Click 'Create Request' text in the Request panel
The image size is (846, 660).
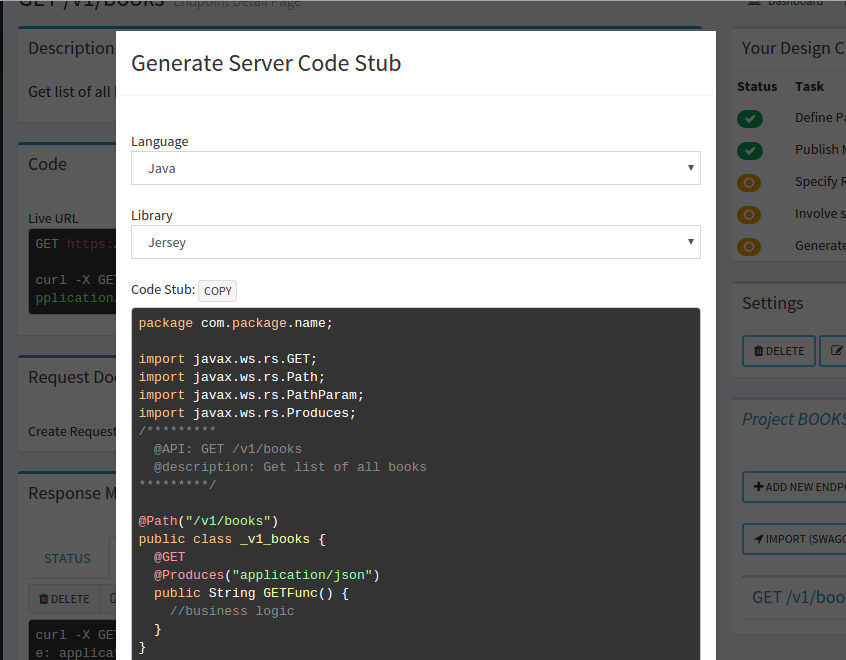(x=72, y=432)
